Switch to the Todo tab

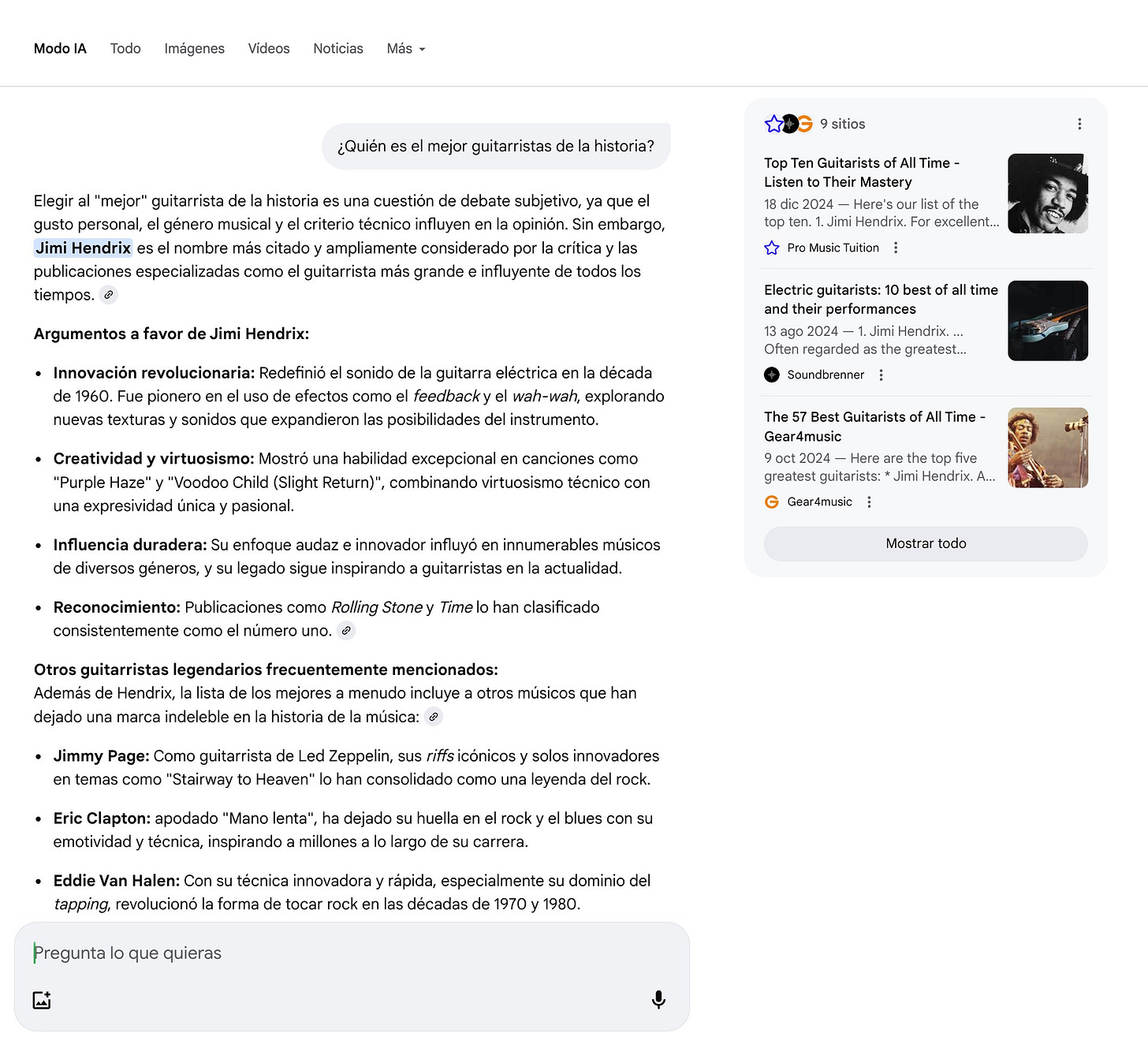click(125, 49)
